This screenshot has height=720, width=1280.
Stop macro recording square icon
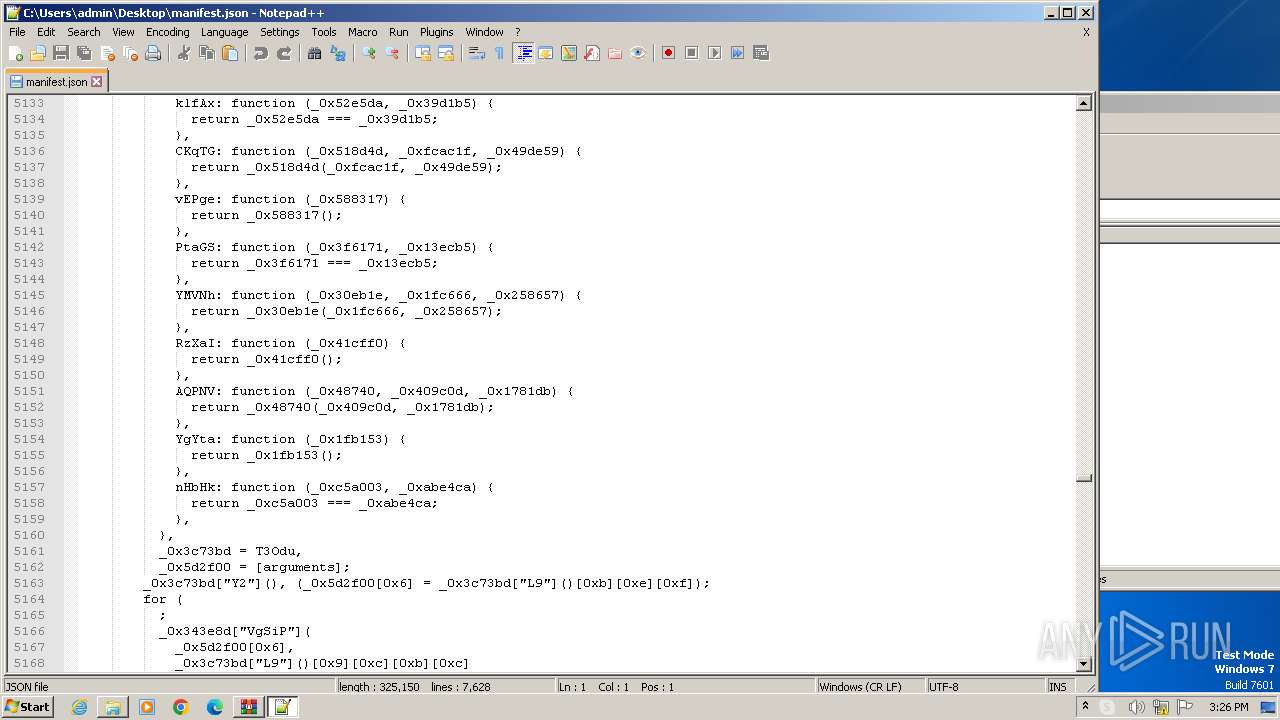point(691,53)
